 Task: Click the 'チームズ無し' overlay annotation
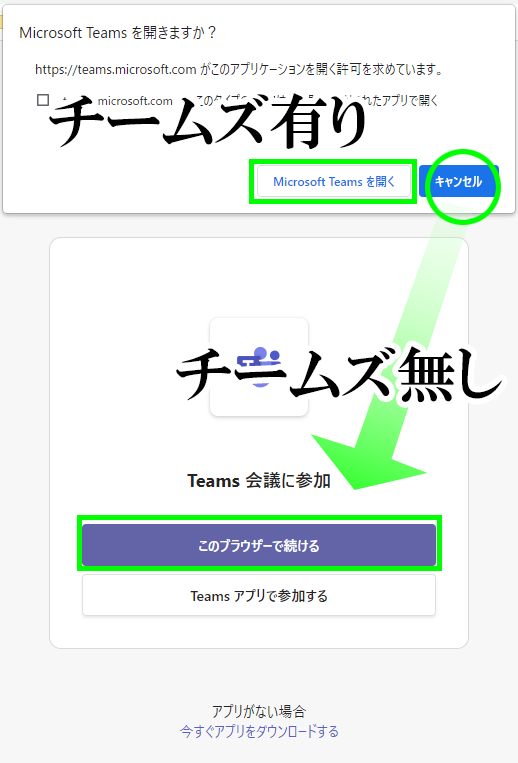[339, 374]
